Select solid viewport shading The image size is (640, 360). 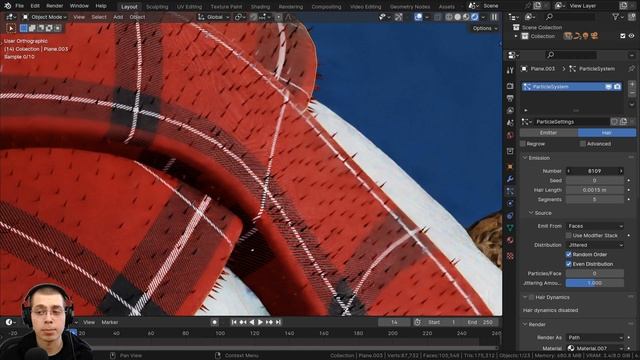[458, 17]
